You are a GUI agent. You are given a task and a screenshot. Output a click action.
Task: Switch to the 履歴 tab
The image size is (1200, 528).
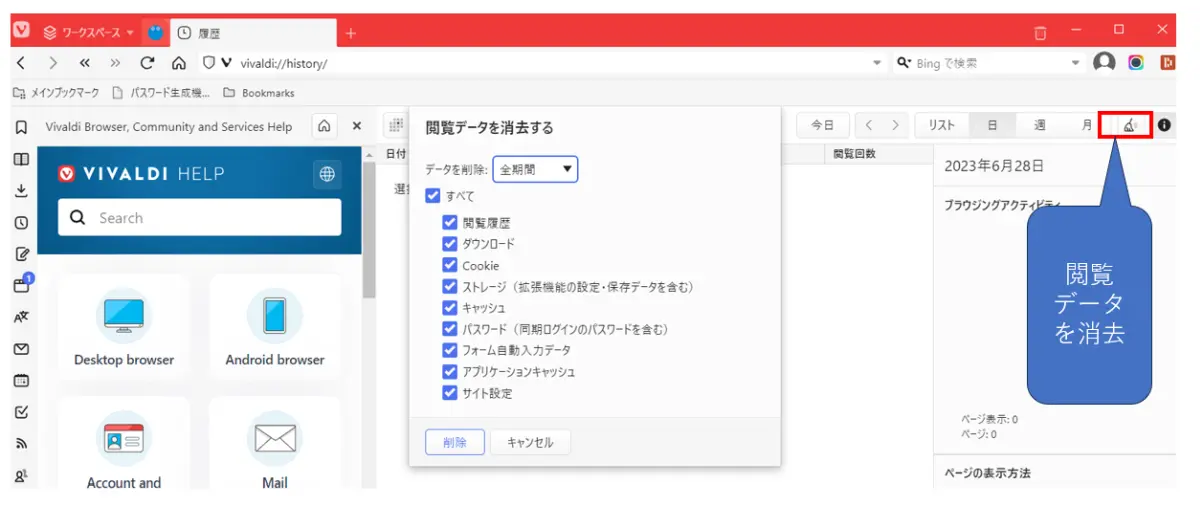[254, 33]
